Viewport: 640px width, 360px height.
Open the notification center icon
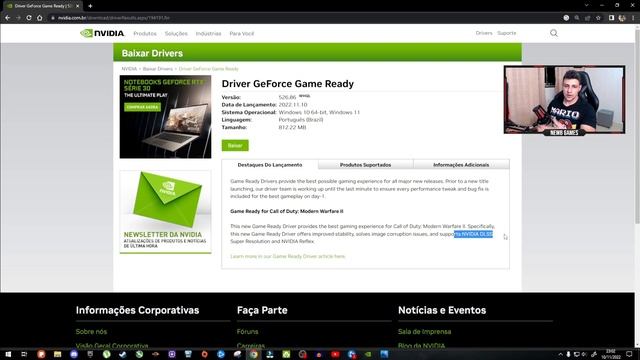tap(629, 354)
